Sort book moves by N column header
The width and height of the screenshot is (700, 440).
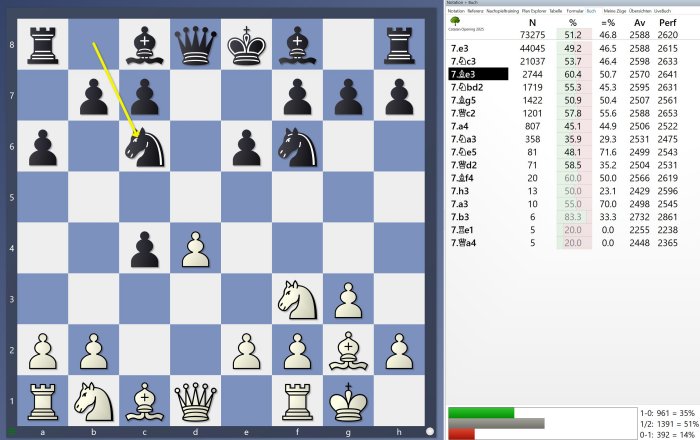point(531,21)
